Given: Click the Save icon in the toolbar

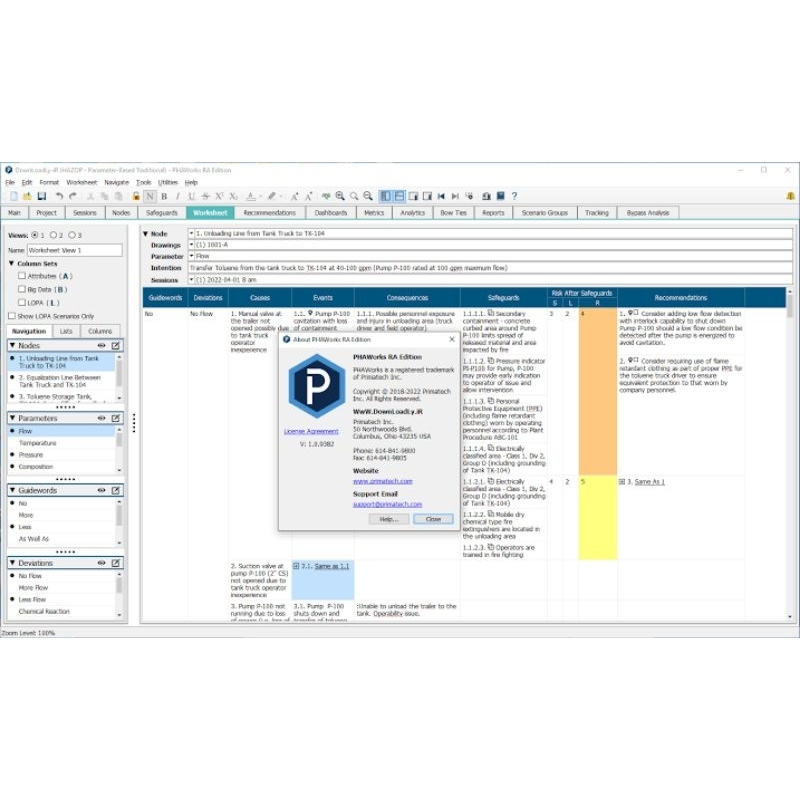Looking at the screenshot, I should [x=42, y=196].
